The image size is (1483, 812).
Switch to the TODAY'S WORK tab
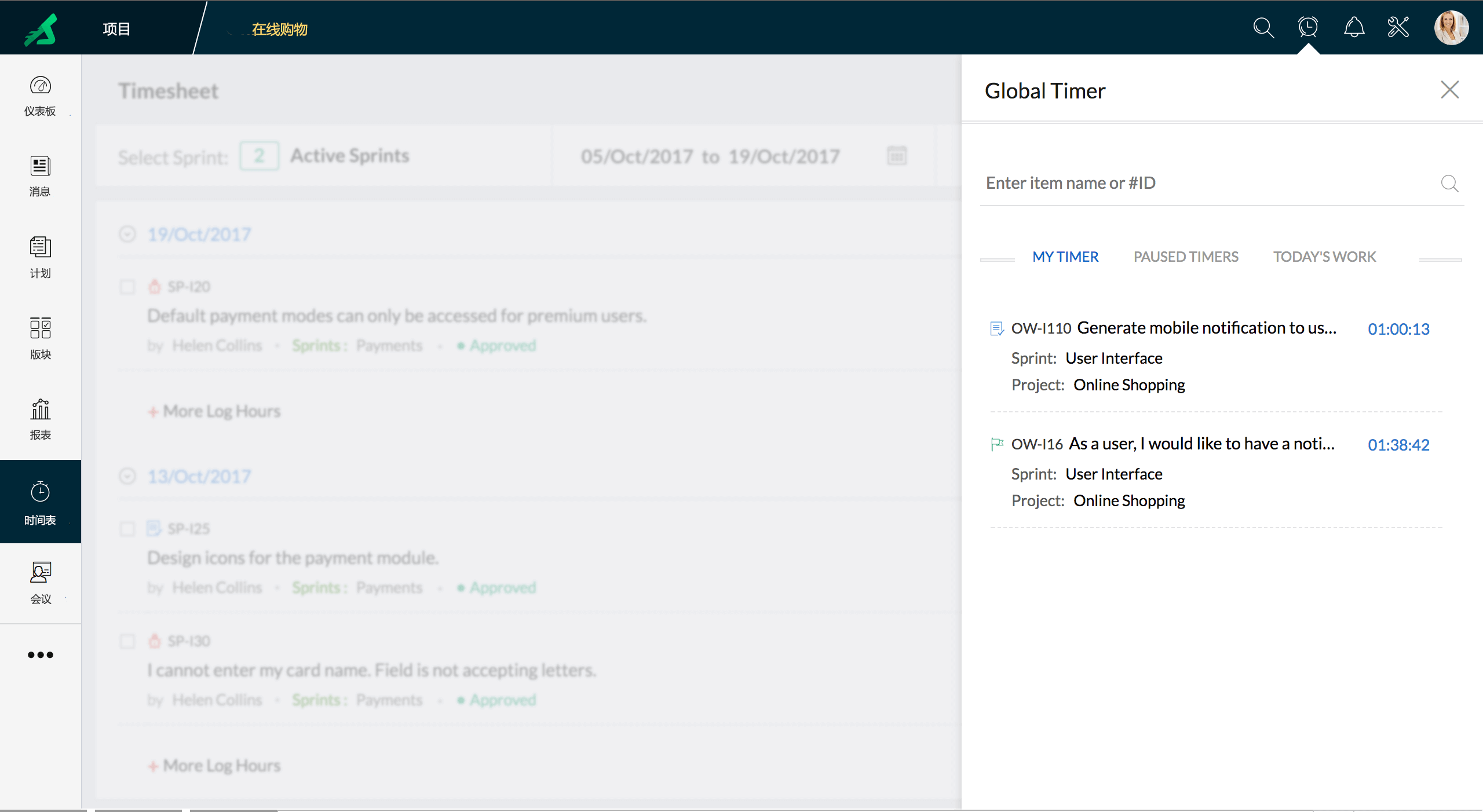pos(1324,257)
